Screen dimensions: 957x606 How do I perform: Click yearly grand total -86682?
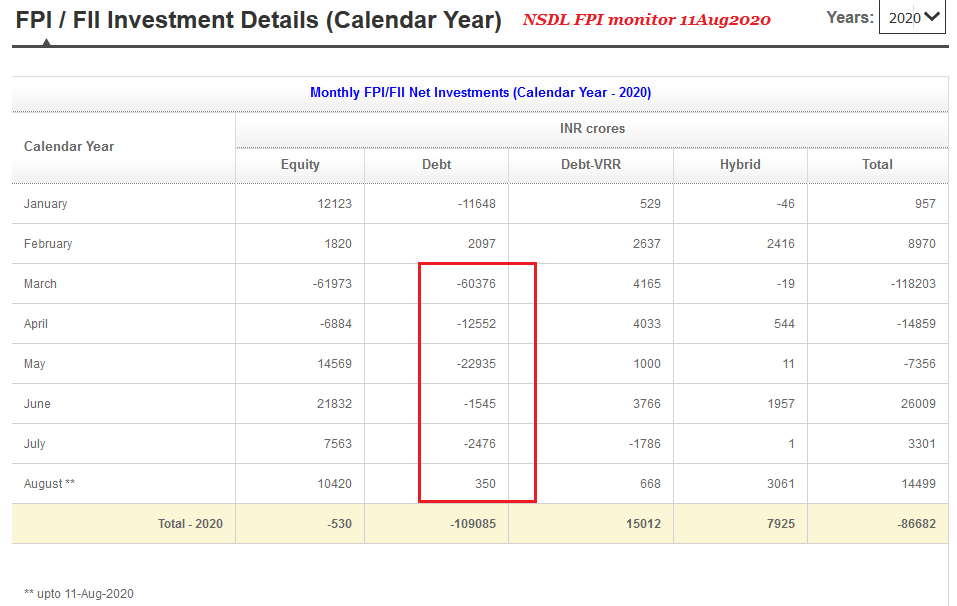[x=916, y=524]
